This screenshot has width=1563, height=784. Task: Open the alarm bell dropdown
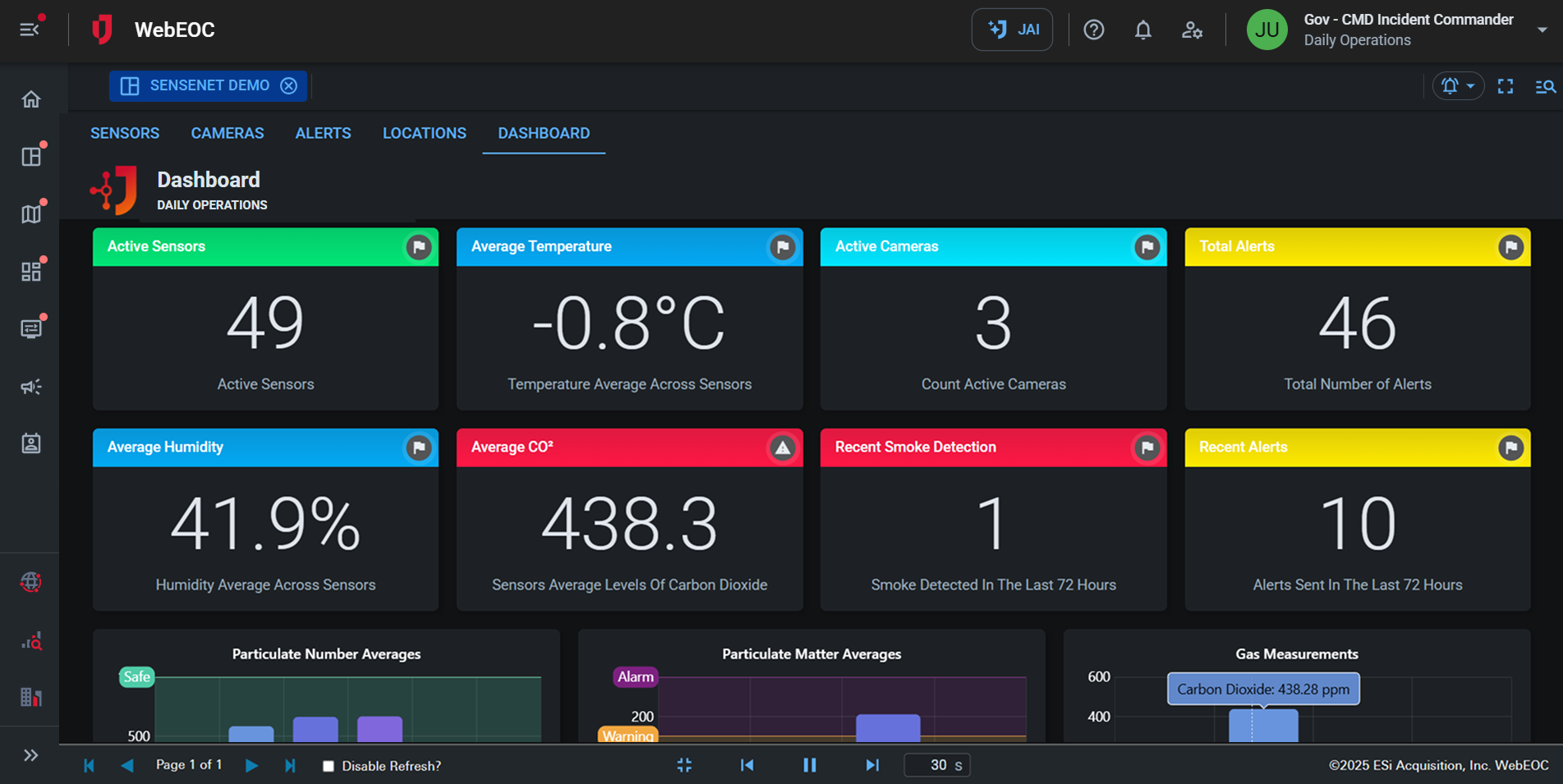click(x=1457, y=86)
